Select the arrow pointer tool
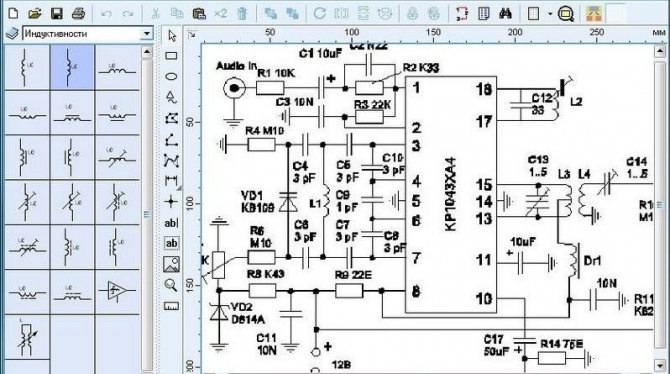The width and height of the screenshot is (670, 374). 172,36
